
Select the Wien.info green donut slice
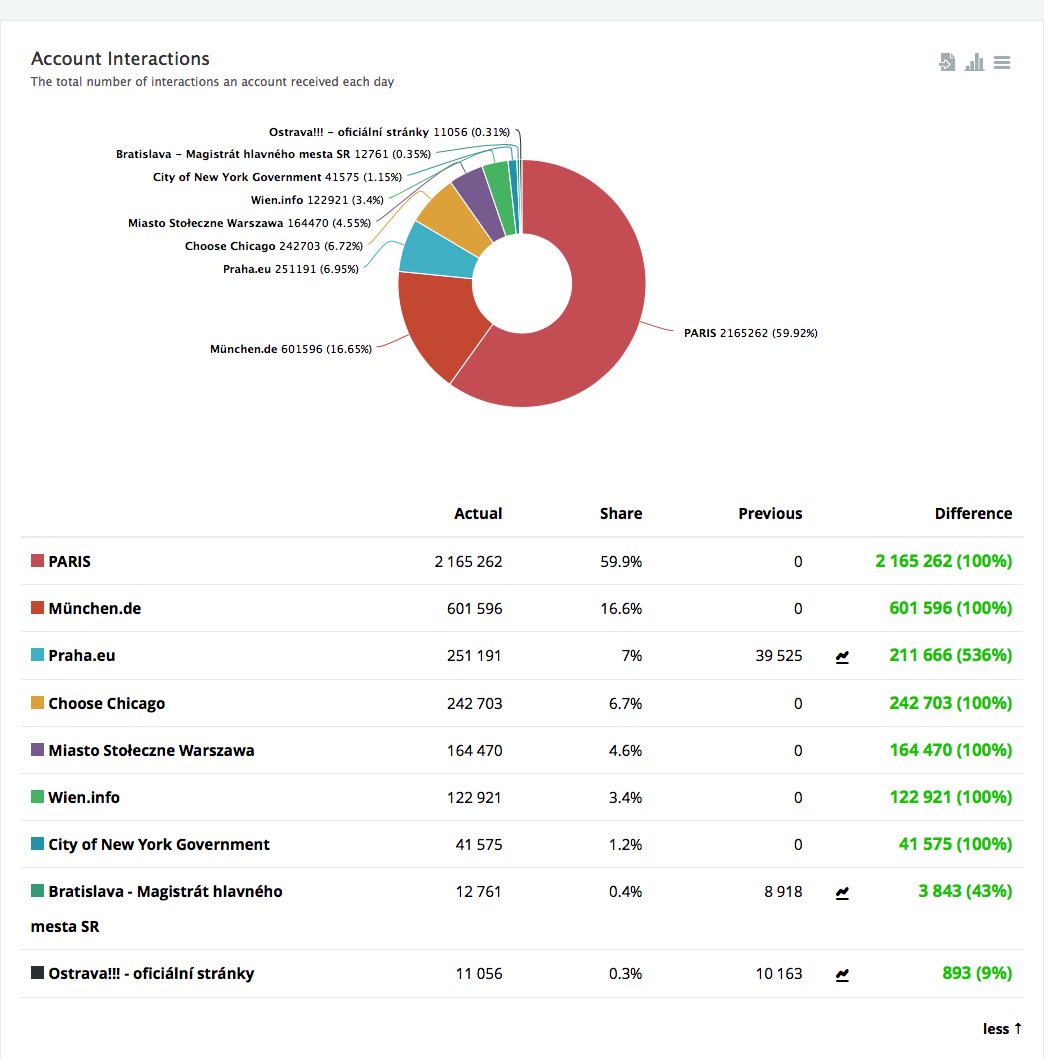click(x=501, y=196)
